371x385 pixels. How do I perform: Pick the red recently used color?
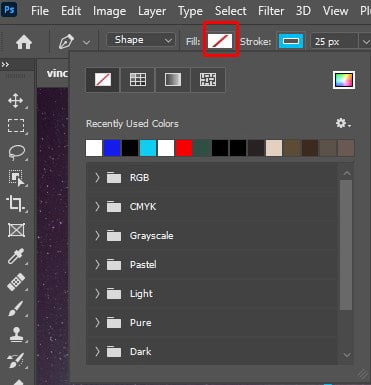184,148
